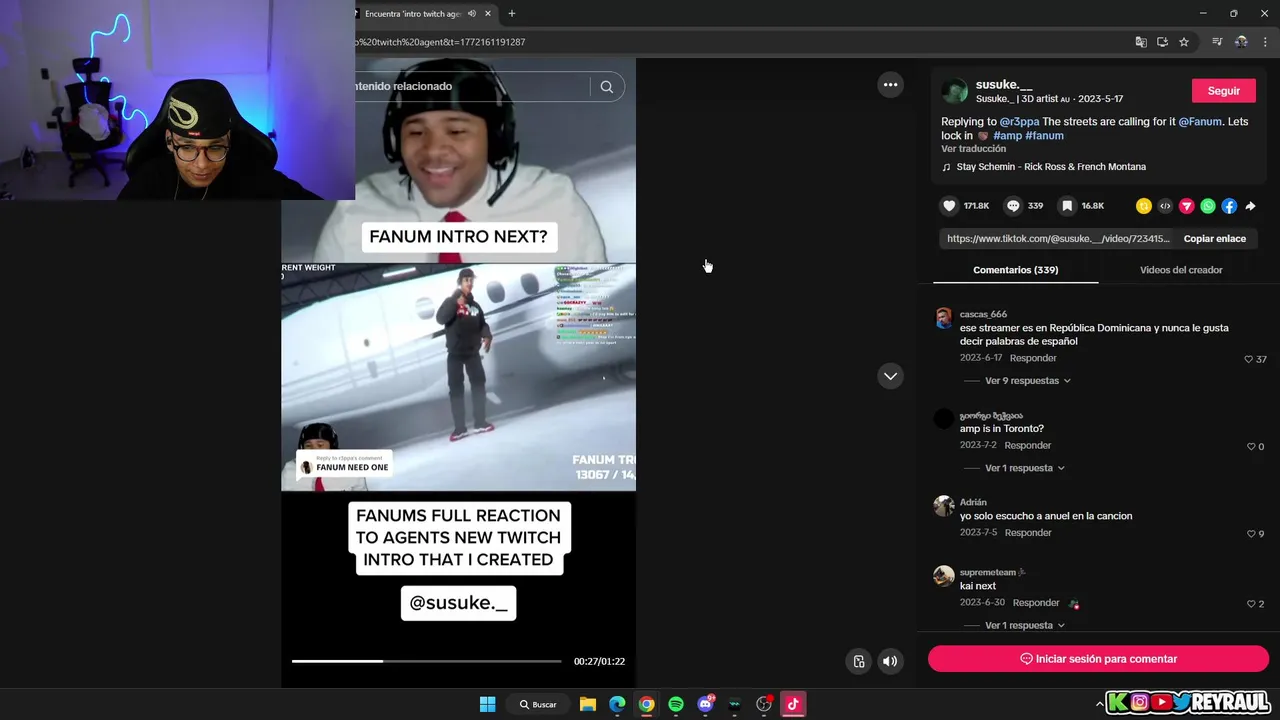Expand Ver 9 respuestas under cascas_666

click(1028, 381)
